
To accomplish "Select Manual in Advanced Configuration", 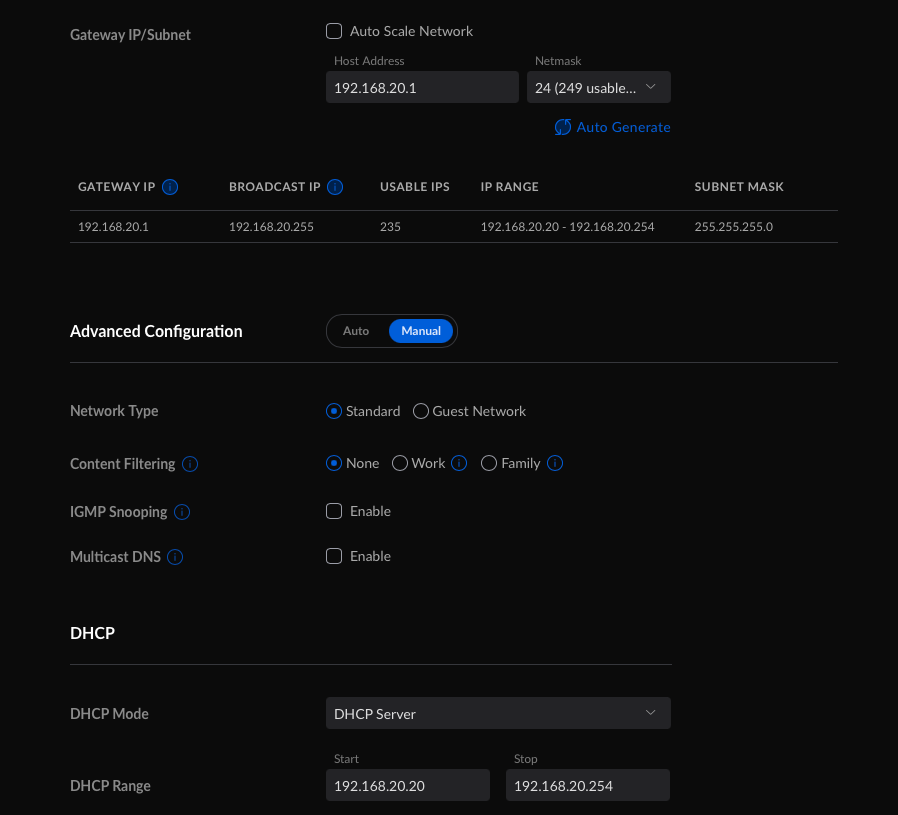I will click(x=421, y=331).
